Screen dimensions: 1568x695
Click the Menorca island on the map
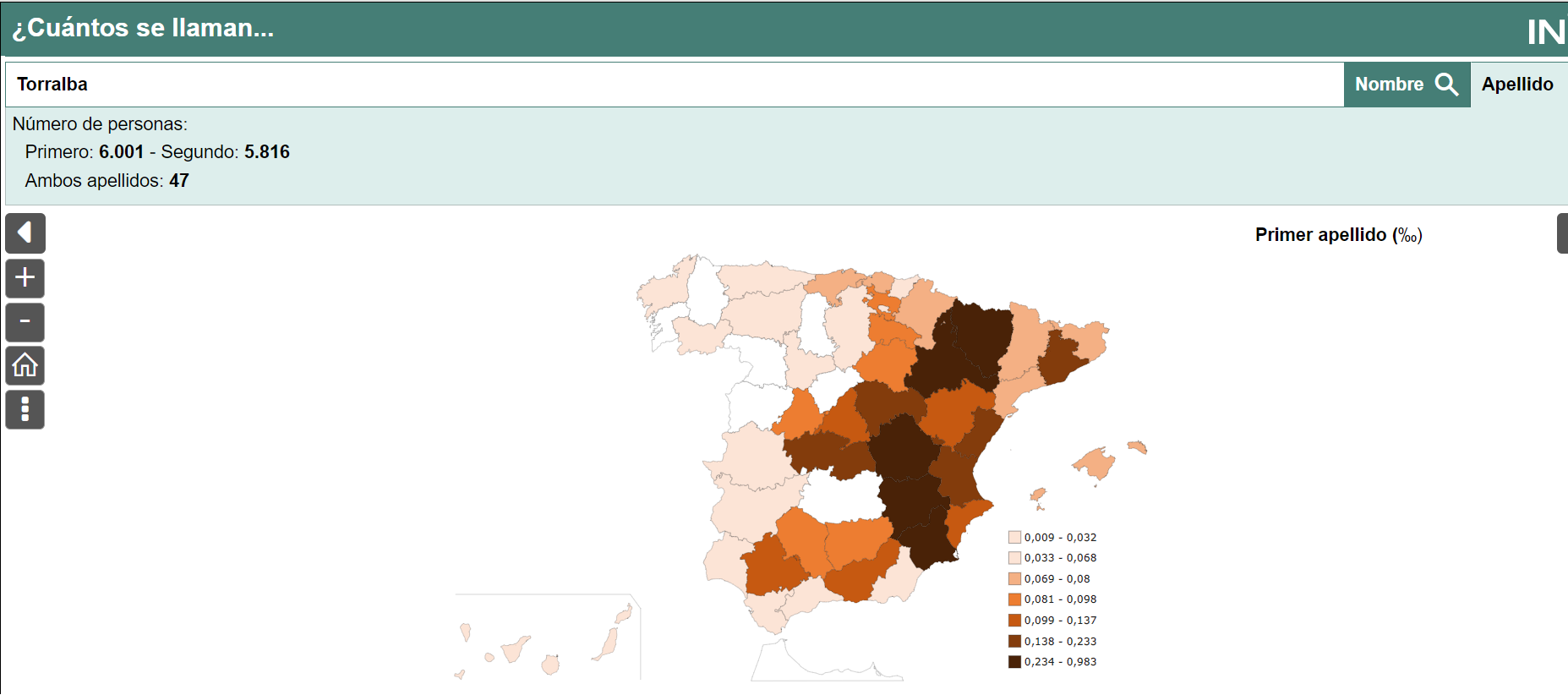click(1138, 446)
